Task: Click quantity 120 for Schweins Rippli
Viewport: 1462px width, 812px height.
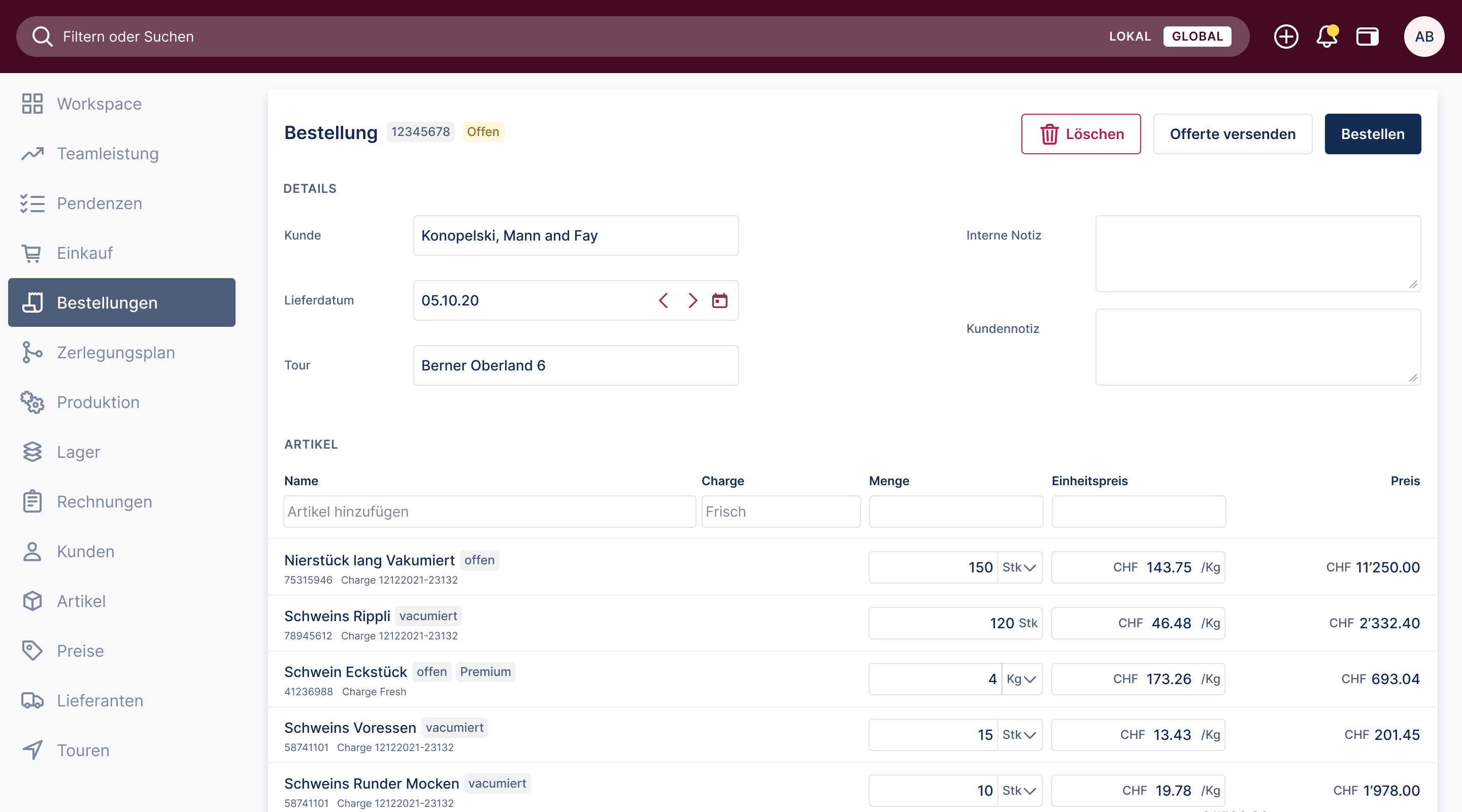Action: pyautogui.click(x=1002, y=623)
